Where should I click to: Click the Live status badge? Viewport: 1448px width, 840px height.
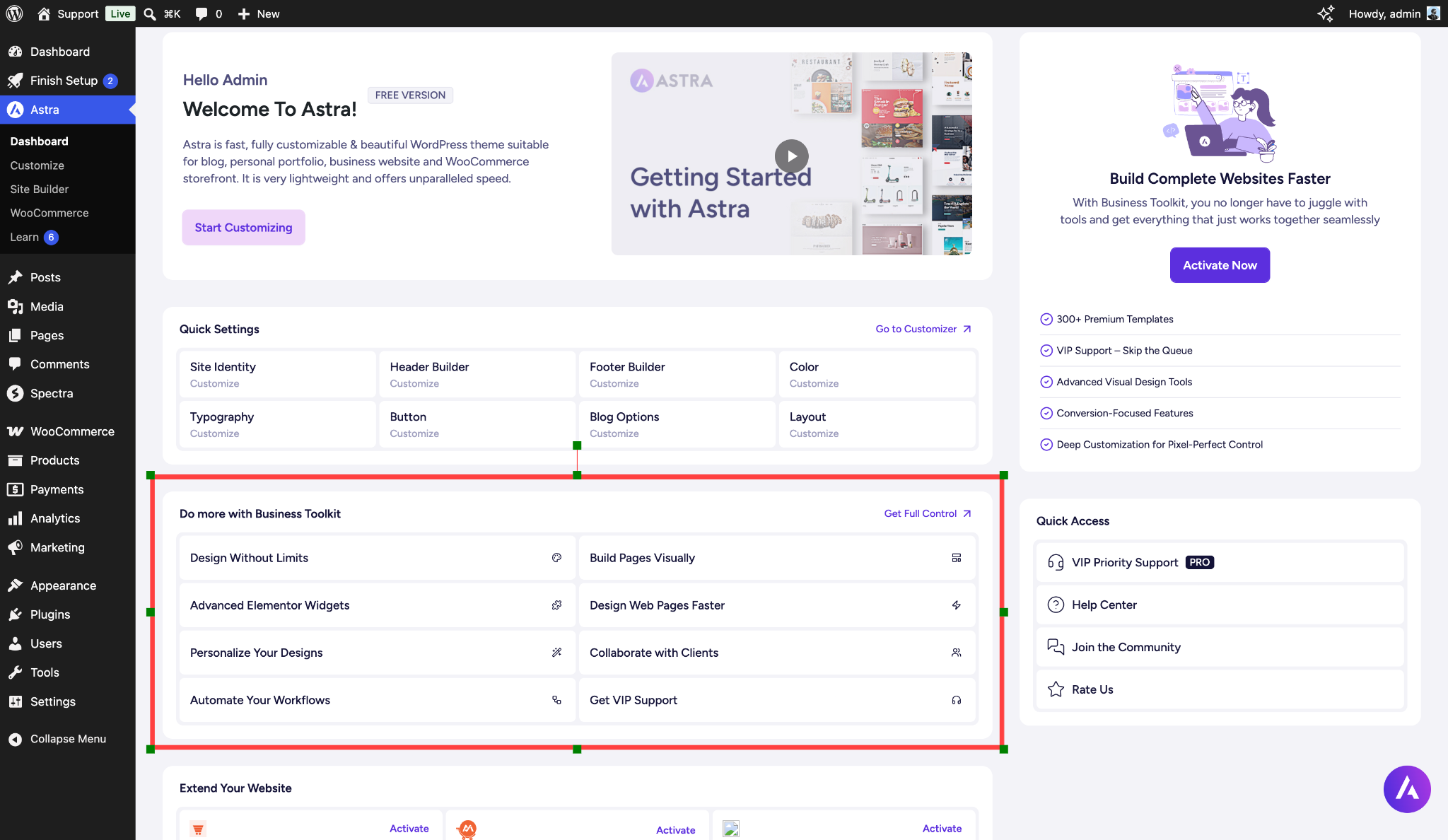coord(120,13)
